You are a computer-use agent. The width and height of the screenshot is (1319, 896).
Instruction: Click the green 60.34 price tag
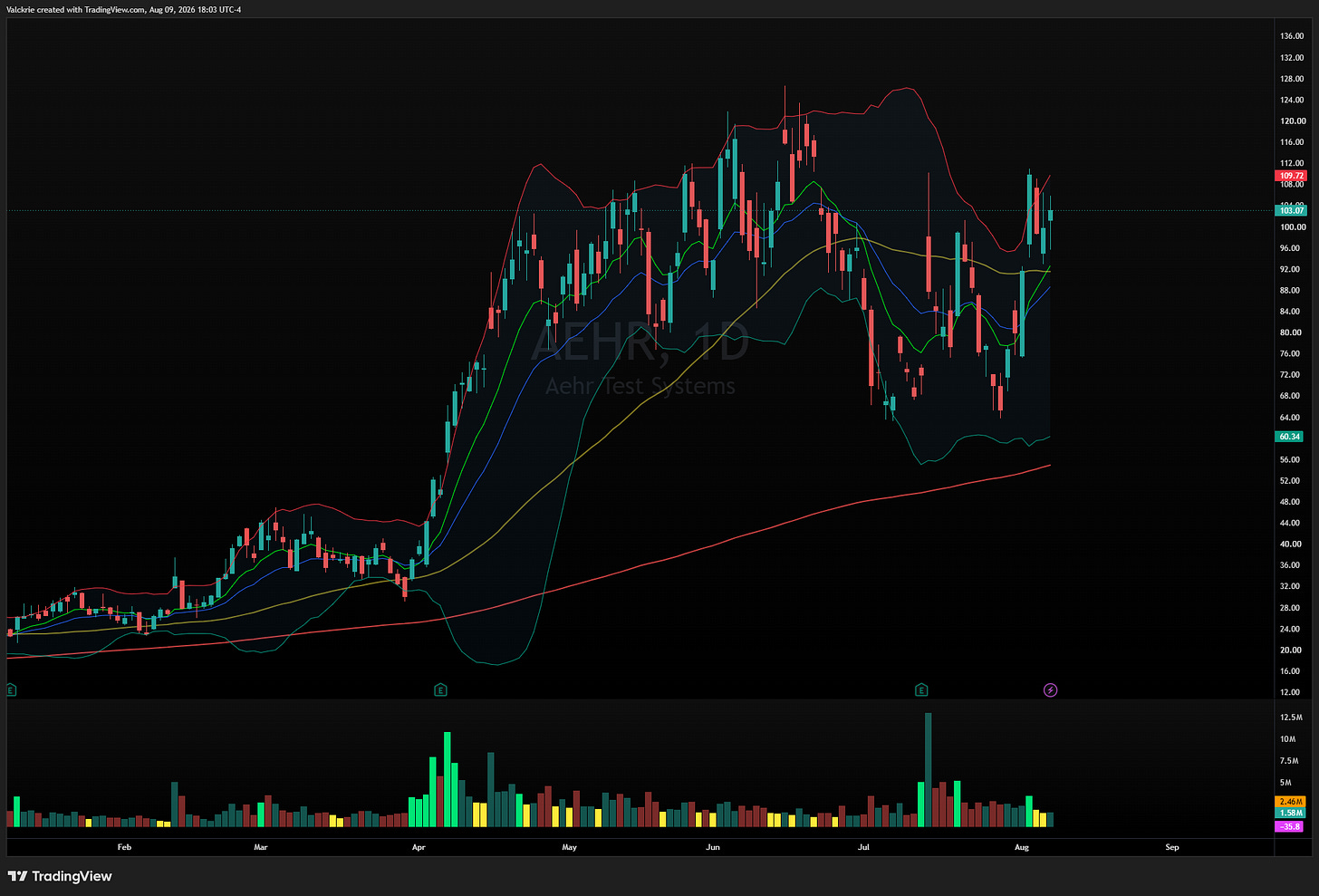(1290, 437)
